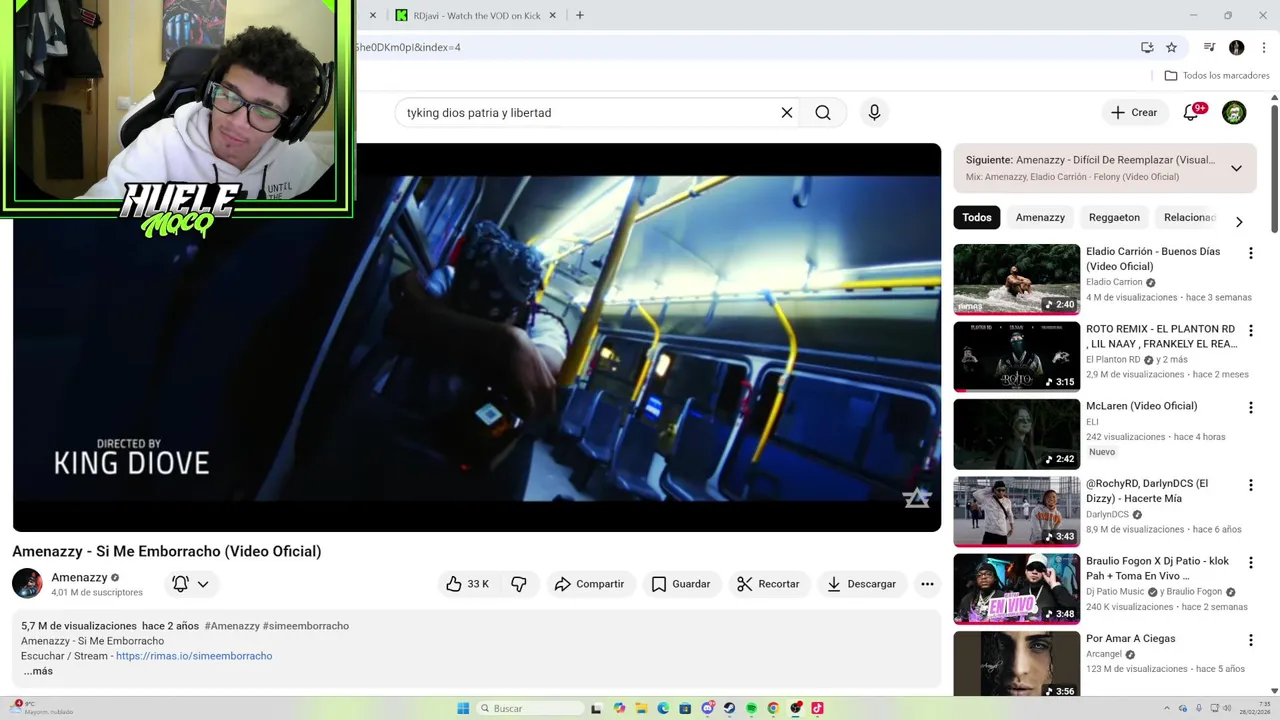1280x720 pixels.
Task: Open subscription notification bell dropdown
Action: pos(190,584)
